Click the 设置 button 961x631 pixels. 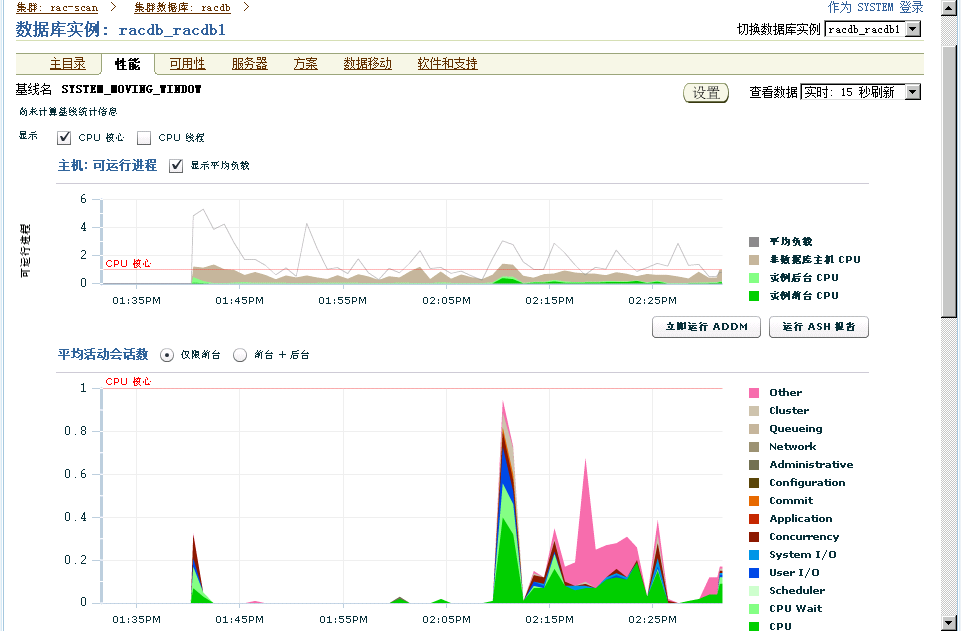pyautogui.click(x=705, y=91)
